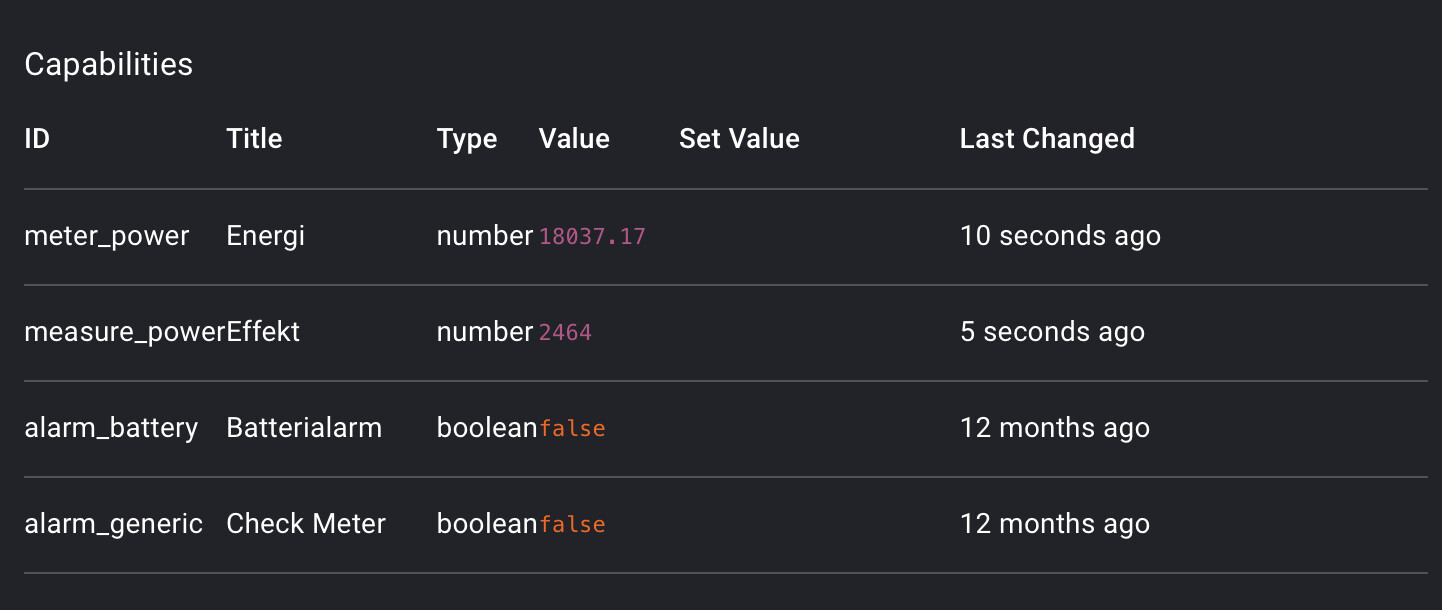The width and height of the screenshot is (1442, 610).
Task: Select the meter_power capability ID
Action: (x=107, y=236)
